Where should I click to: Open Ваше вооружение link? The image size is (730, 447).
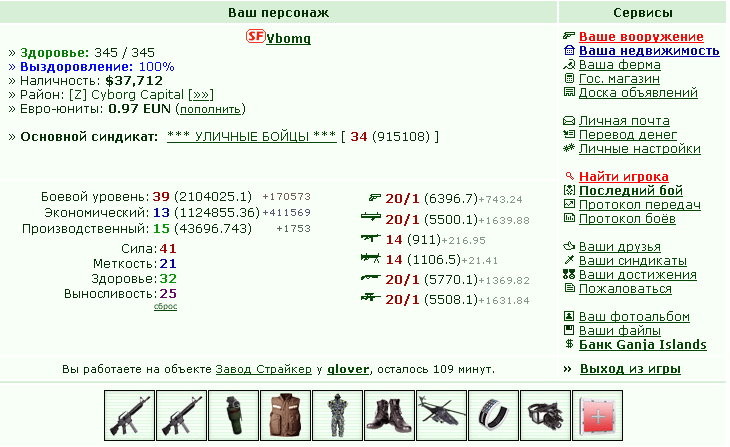pos(641,36)
